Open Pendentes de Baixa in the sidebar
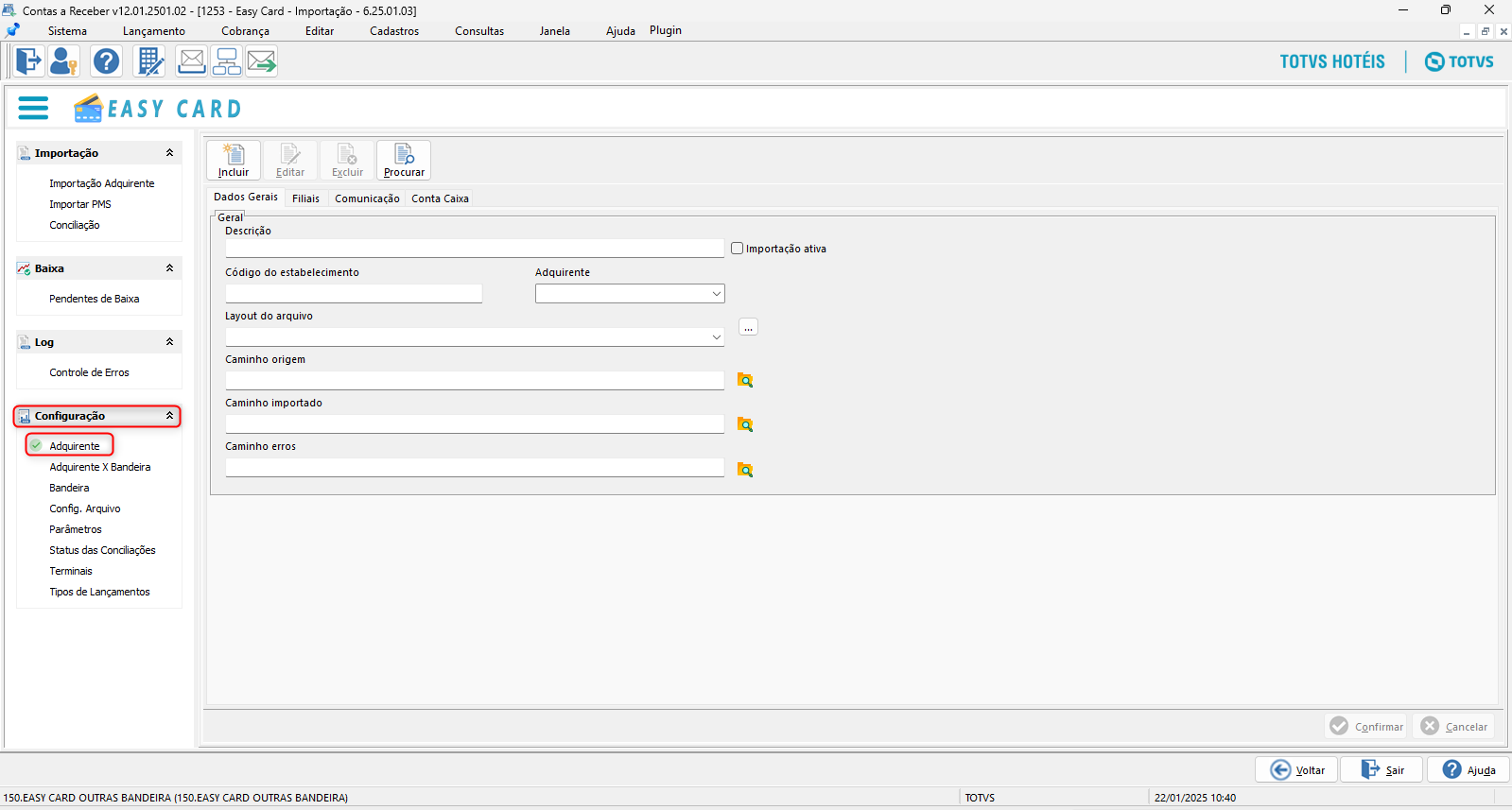1512x810 pixels. point(95,299)
